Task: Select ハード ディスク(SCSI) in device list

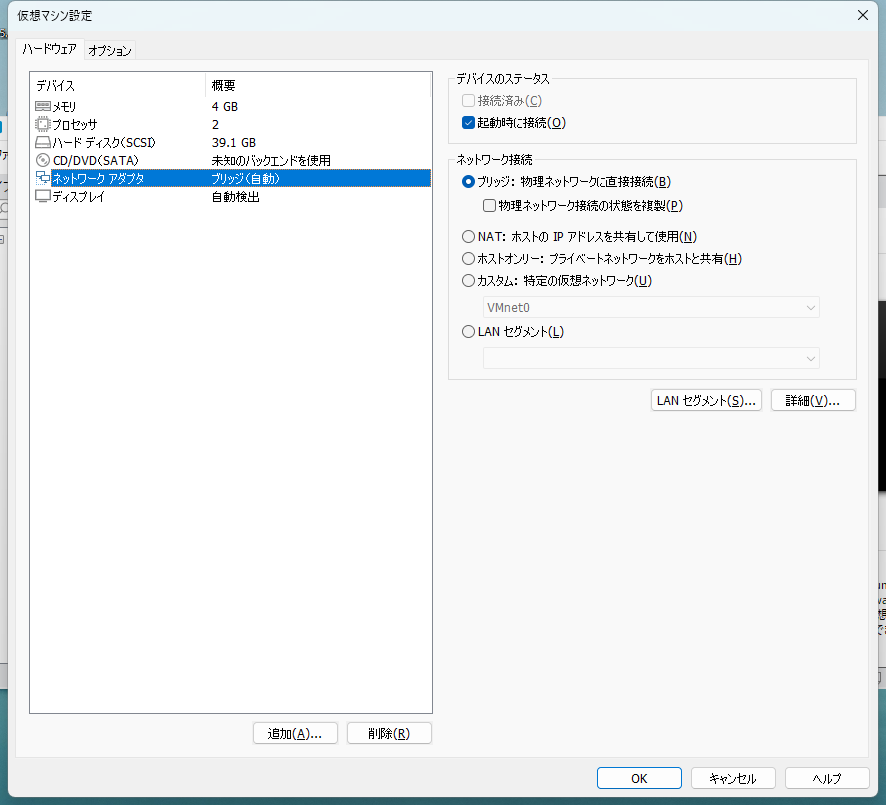Action: (x=232, y=142)
